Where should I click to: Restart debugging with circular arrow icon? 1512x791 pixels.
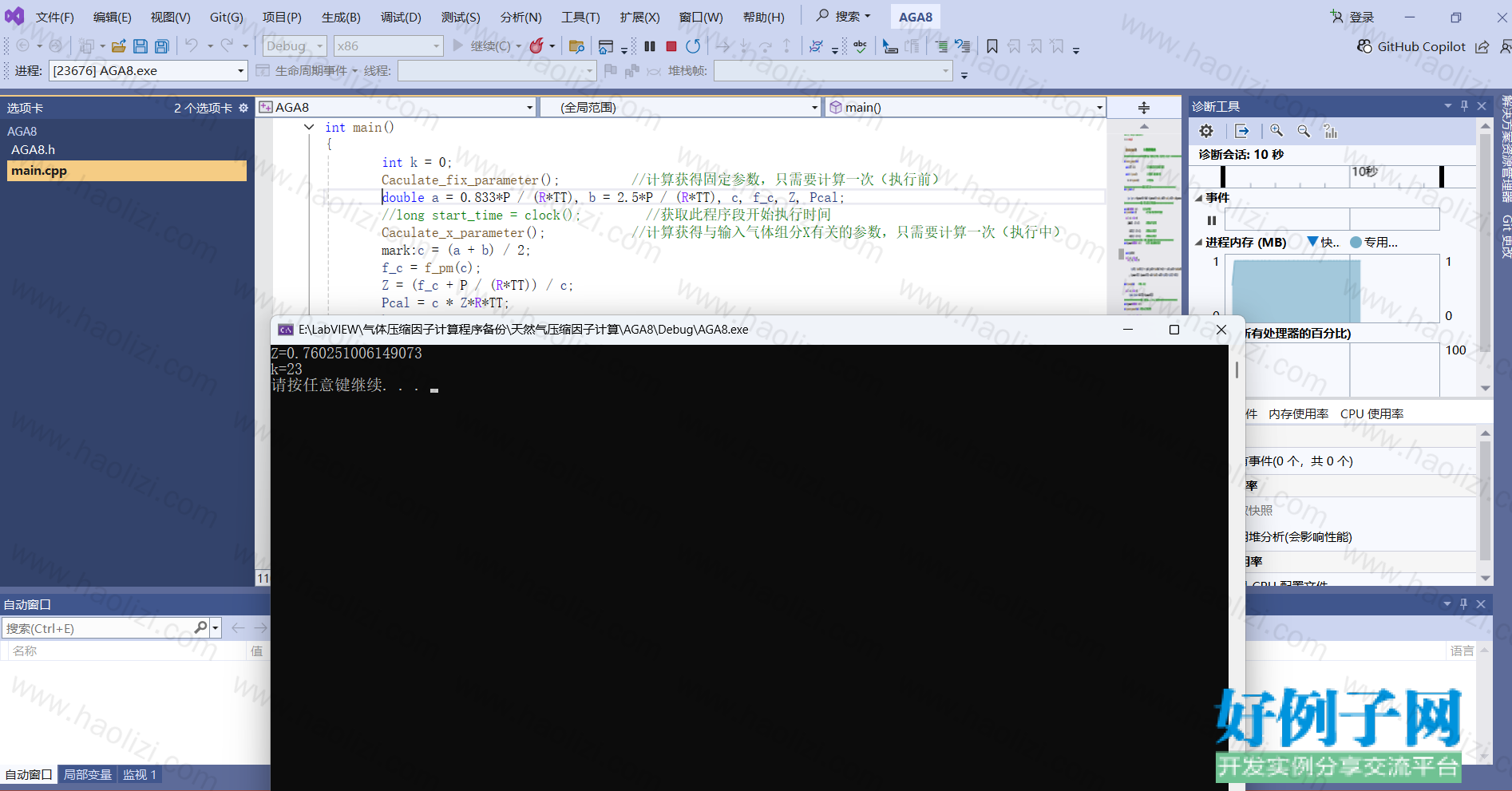[x=693, y=46]
